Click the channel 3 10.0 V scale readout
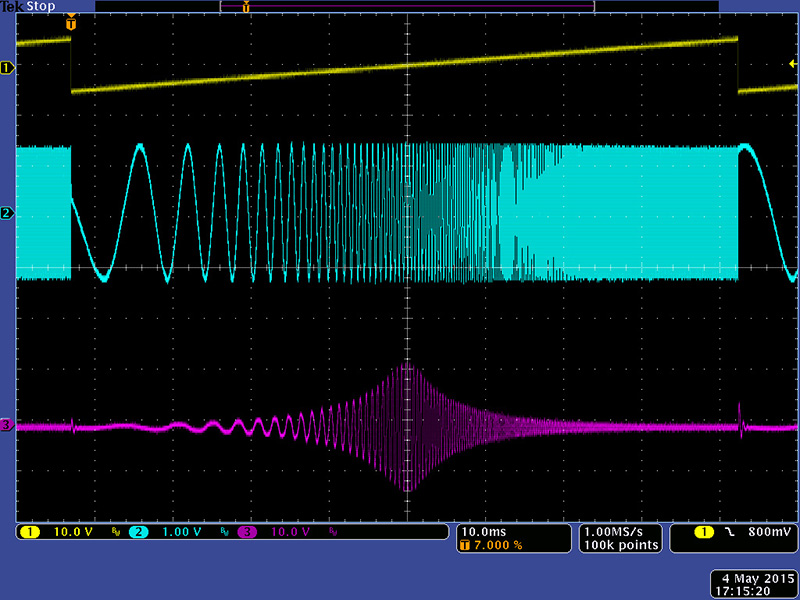This screenshot has height=600, width=800. tap(289, 532)
